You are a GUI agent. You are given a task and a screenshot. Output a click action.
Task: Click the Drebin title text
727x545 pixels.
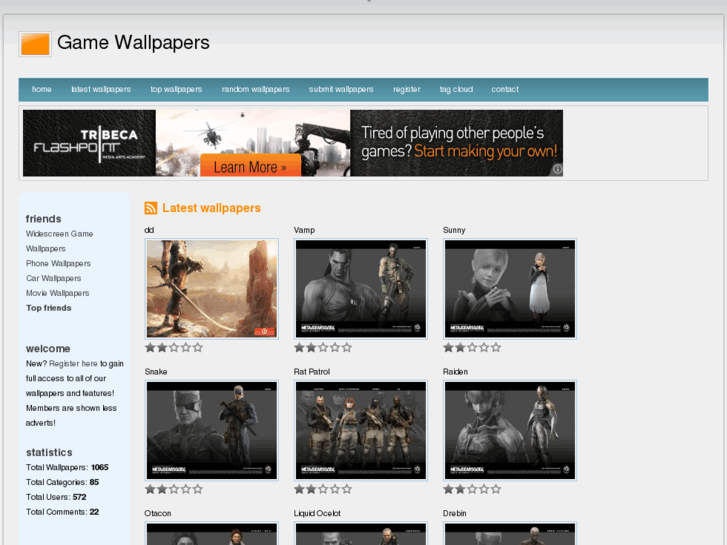454,513
